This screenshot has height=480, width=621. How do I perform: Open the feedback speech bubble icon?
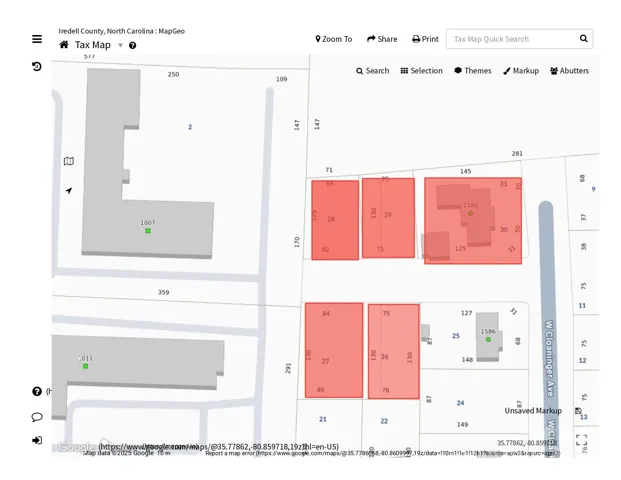[37, 417]
